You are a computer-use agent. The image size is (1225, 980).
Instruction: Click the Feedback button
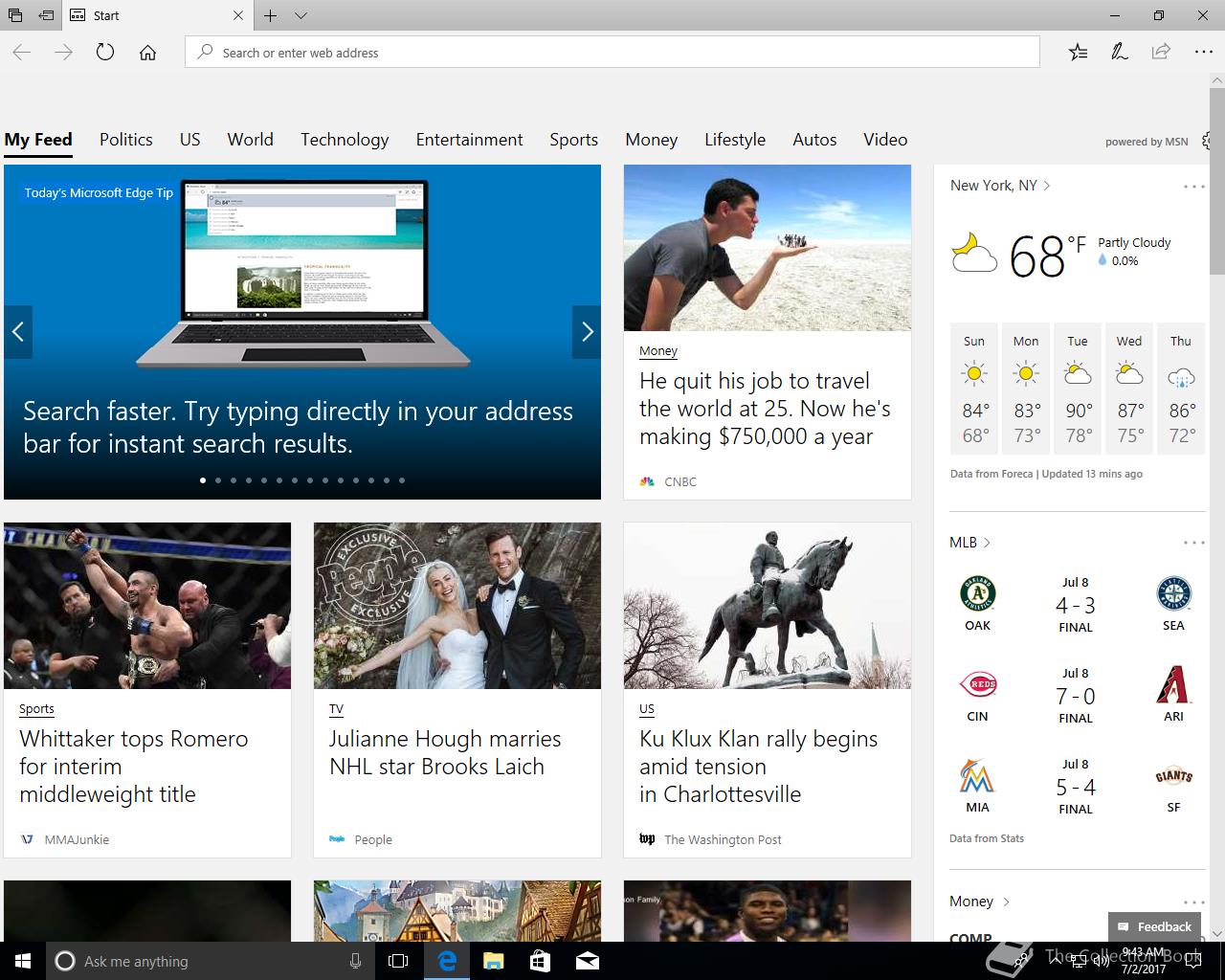tap(1155, 926)
